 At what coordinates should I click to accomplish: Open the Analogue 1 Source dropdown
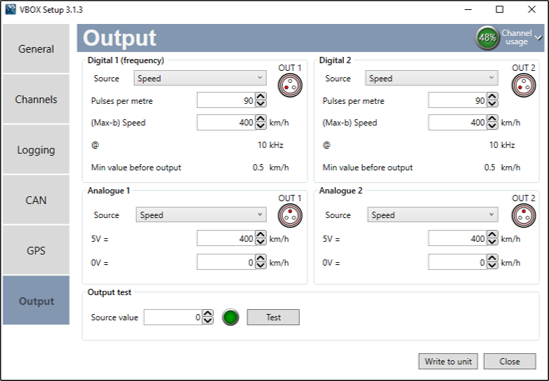pos(201,215)
